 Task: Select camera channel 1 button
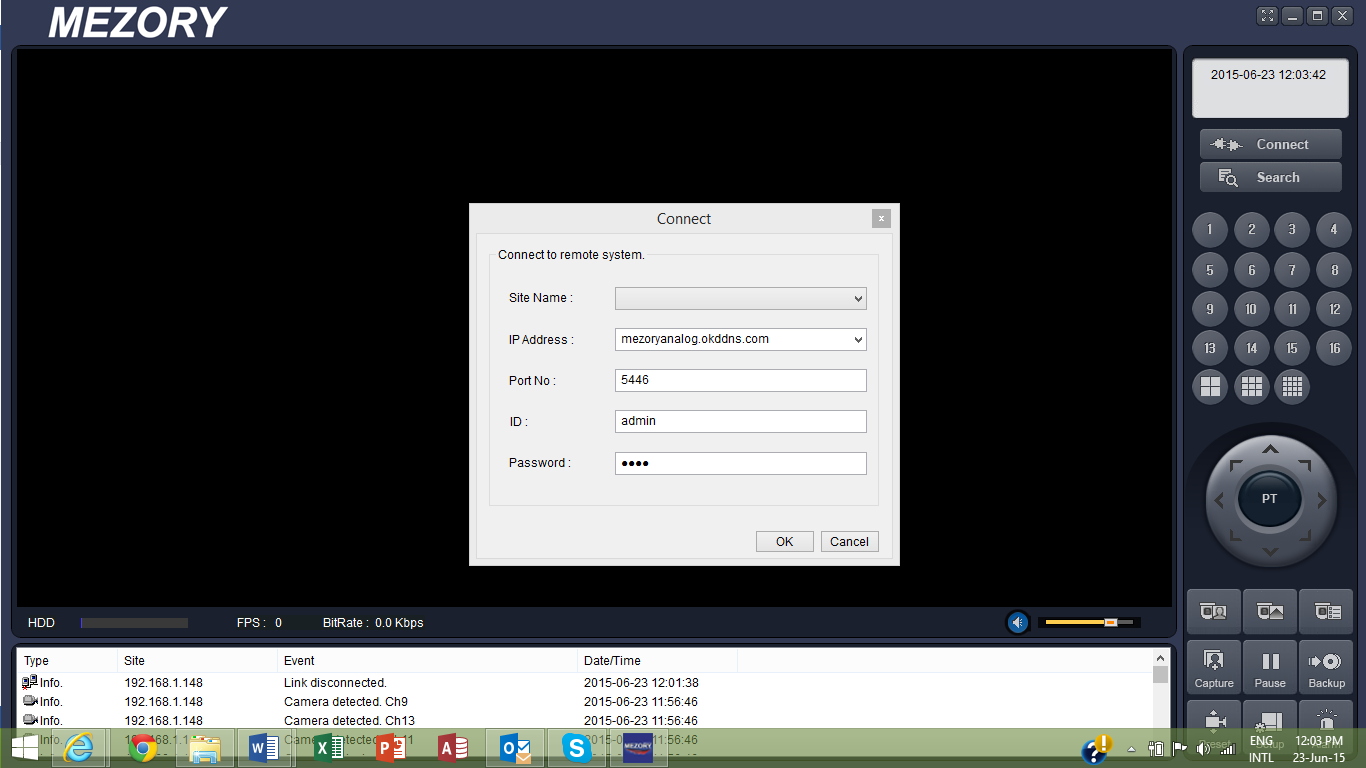coord(1210,230)
